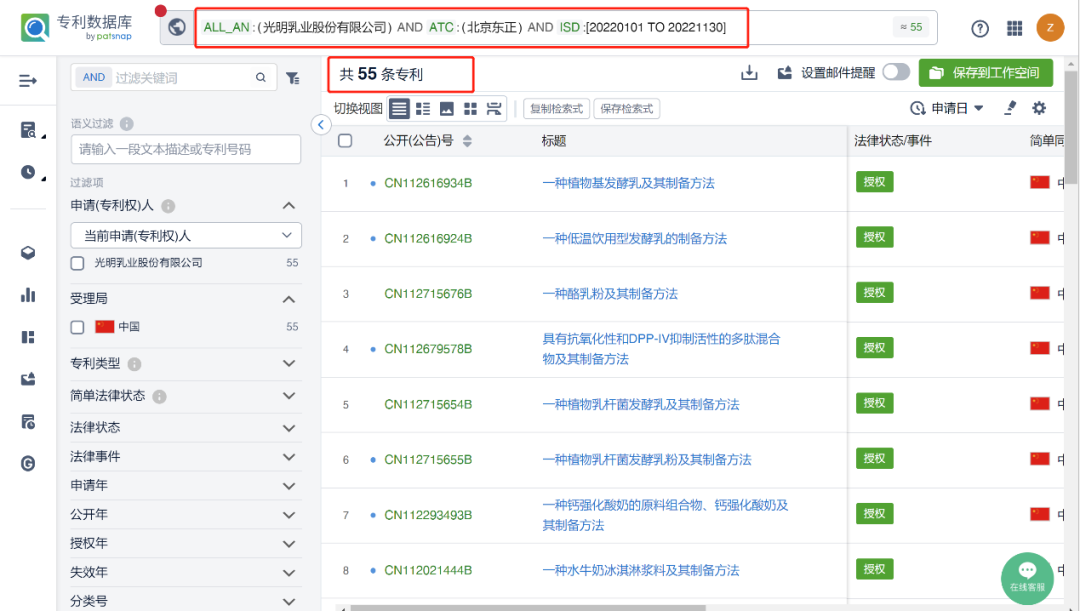Viewport: 1080px width, 611px height.
Task: Click the 复制检索式 button
Action: coord(557,109)
